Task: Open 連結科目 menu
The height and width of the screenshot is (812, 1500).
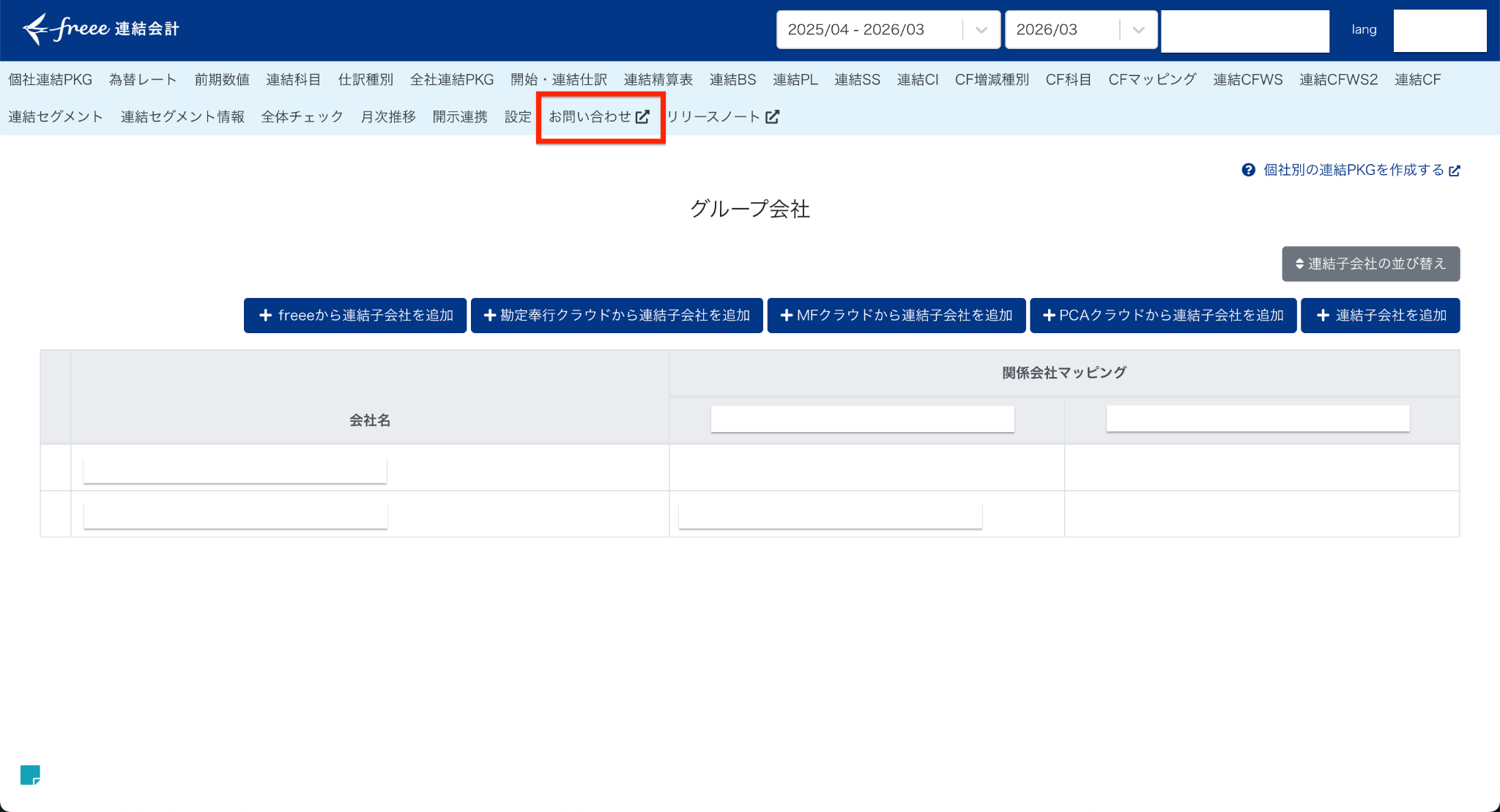Action: [294, 80]
